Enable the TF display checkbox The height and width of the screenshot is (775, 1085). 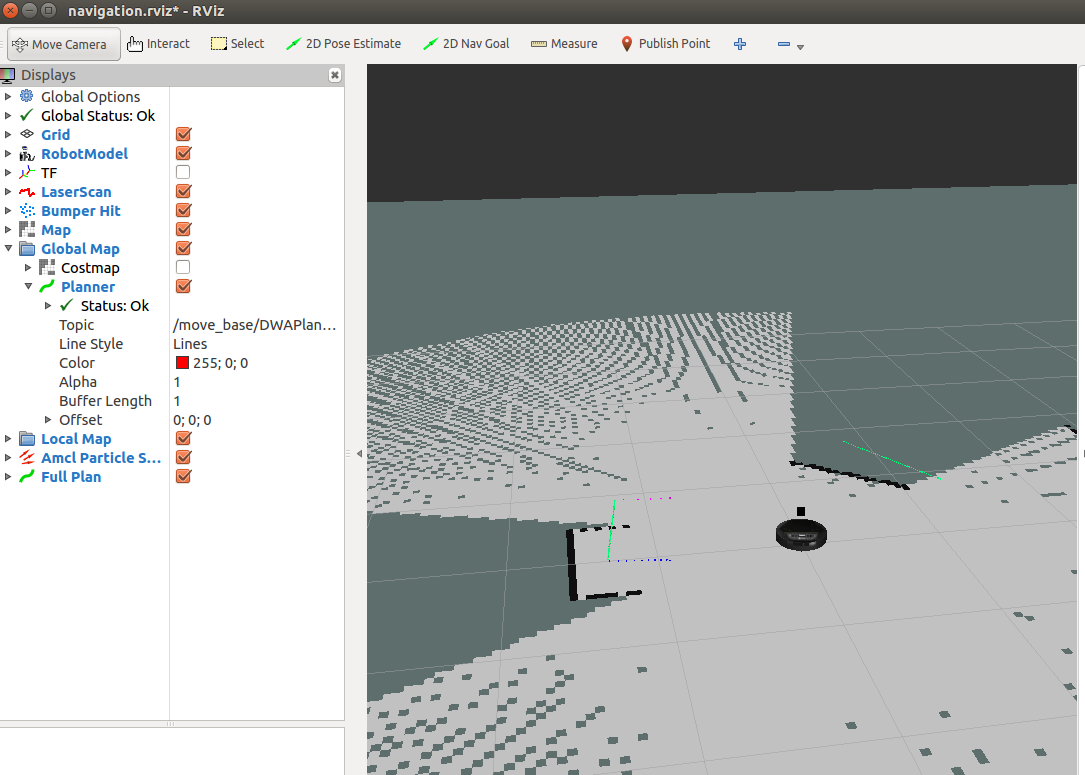point(182,171)
